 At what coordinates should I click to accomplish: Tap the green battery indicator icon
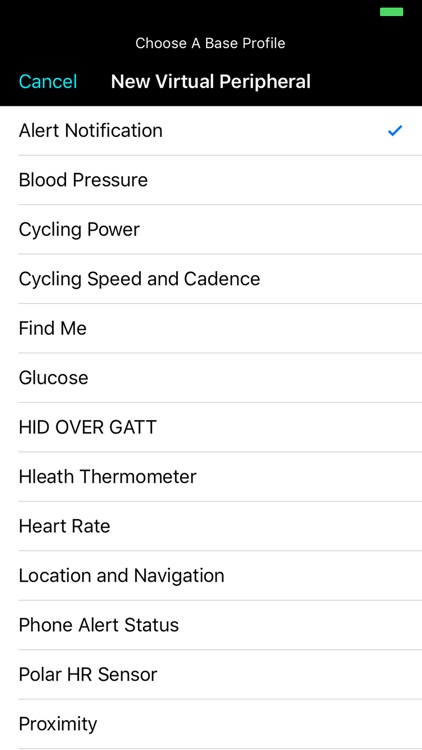(x=391, y=12)
